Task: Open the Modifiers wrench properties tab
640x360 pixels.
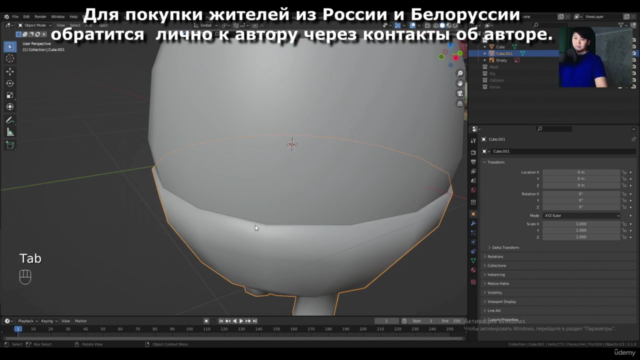Action: click(473, 224)
